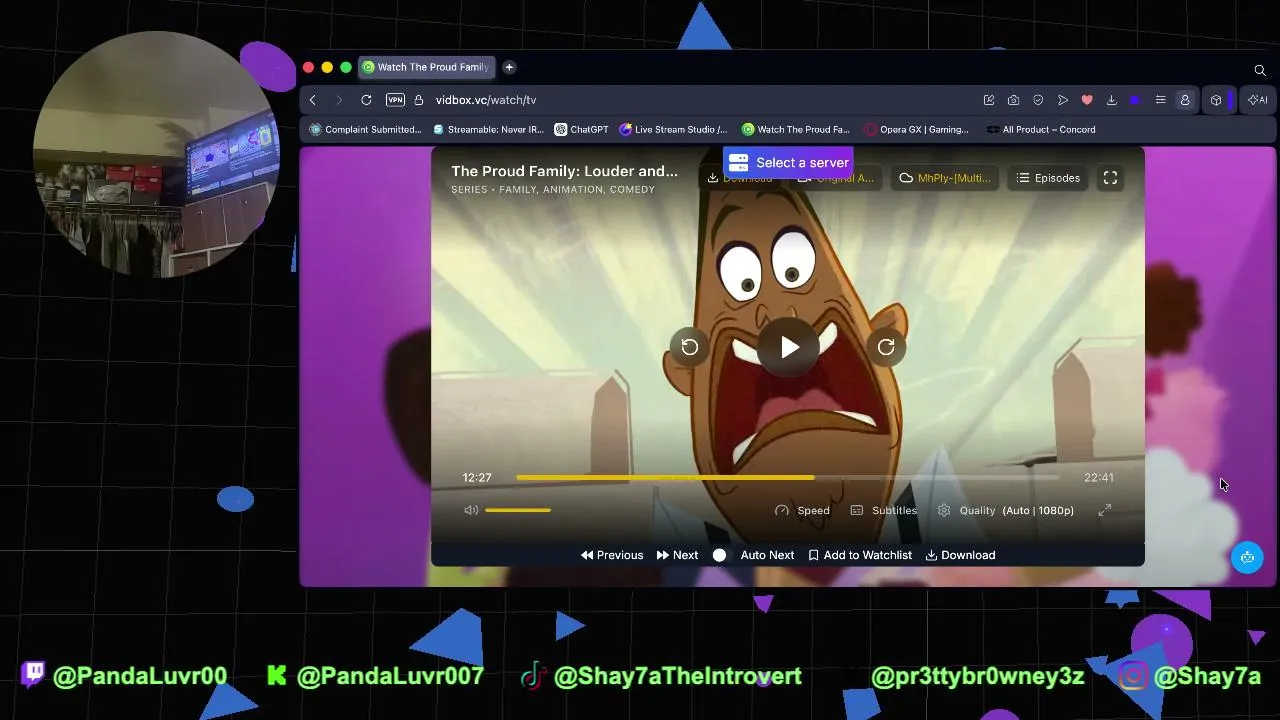Enter fullscreen using the top-right fullscreen button
The width and height of the screenshot is (1280, 720).
[x=1110, y=178]
